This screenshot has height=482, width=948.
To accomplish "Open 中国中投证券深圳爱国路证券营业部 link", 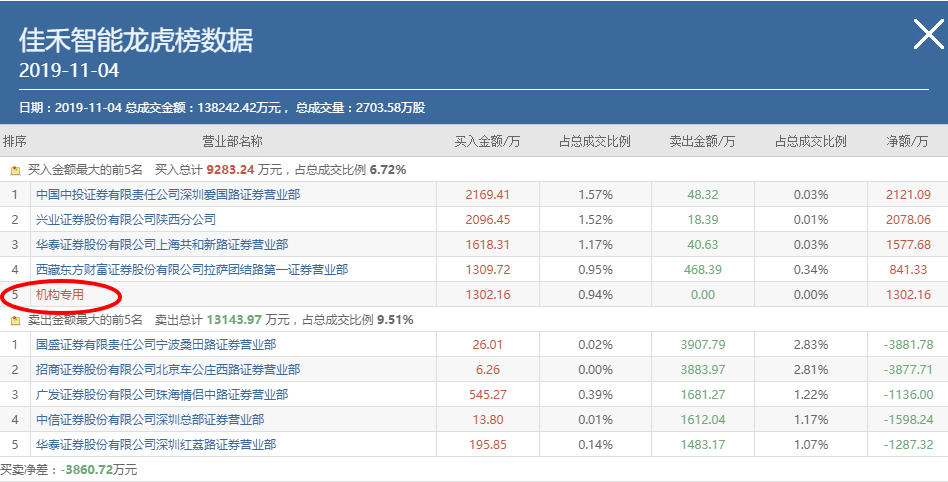I will (168, 195).
